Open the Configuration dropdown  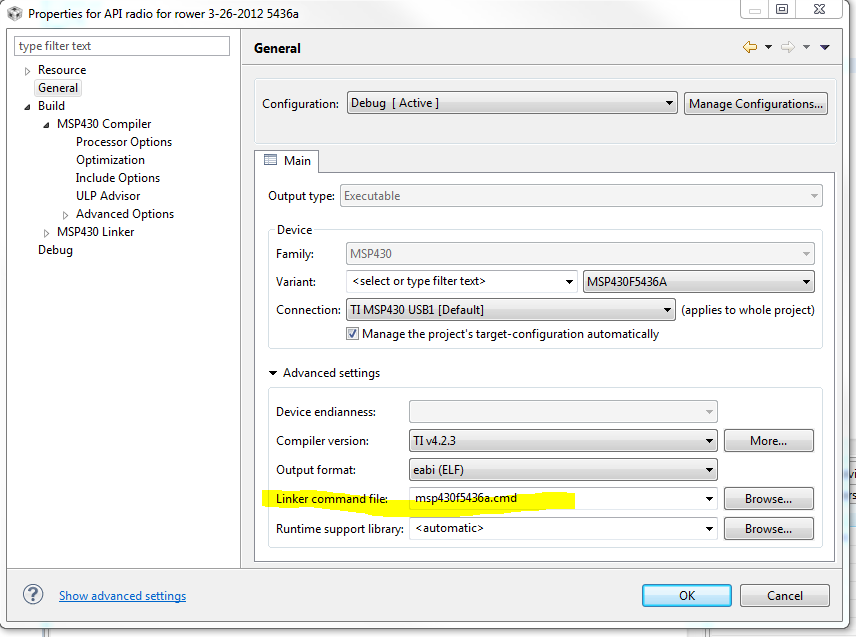(512, 103)
